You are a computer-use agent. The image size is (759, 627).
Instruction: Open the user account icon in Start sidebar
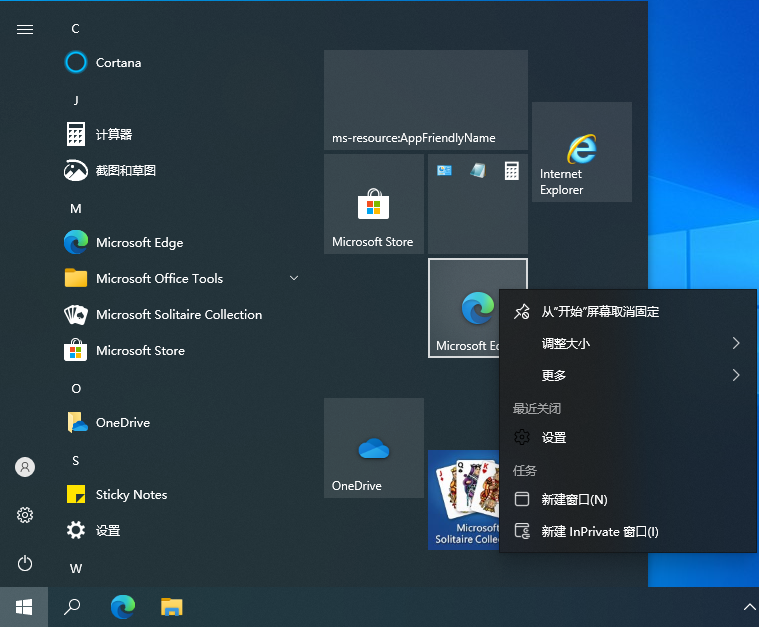click(25, 467)
